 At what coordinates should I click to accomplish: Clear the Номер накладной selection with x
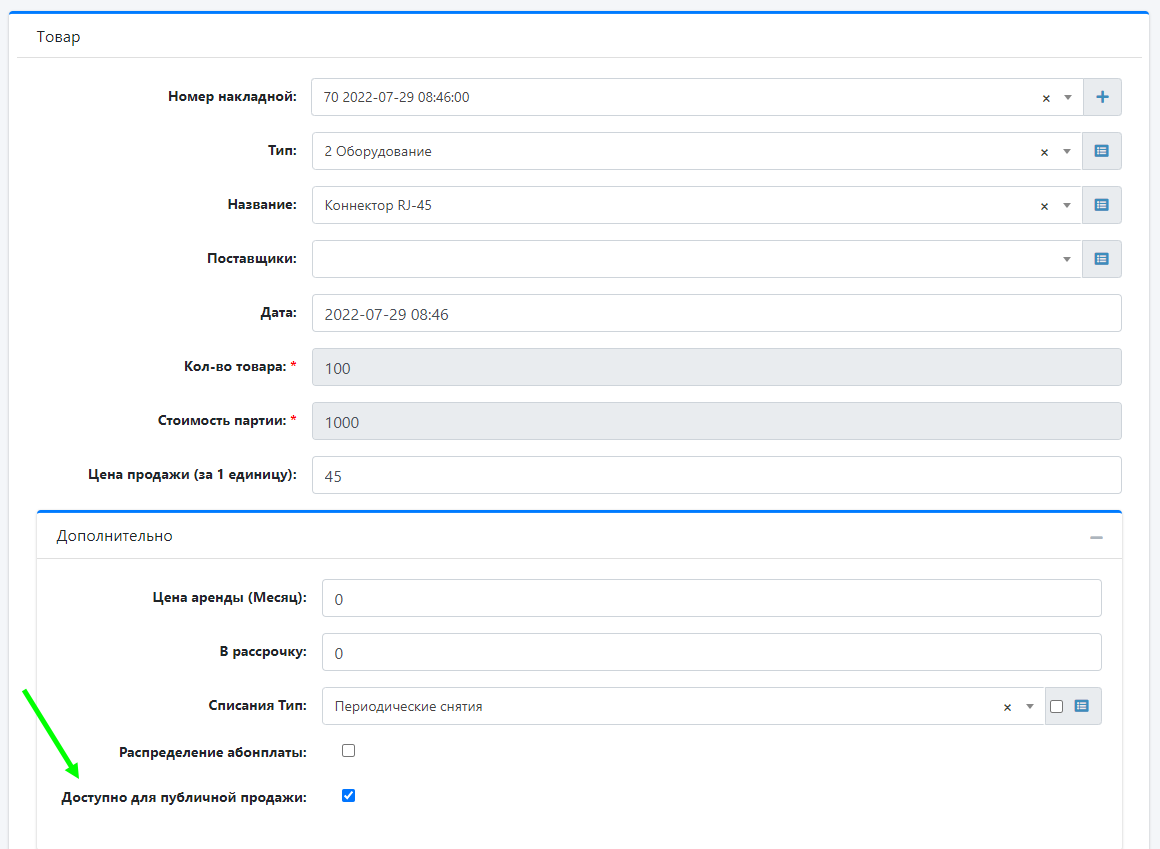click(x=1046, y=98)
